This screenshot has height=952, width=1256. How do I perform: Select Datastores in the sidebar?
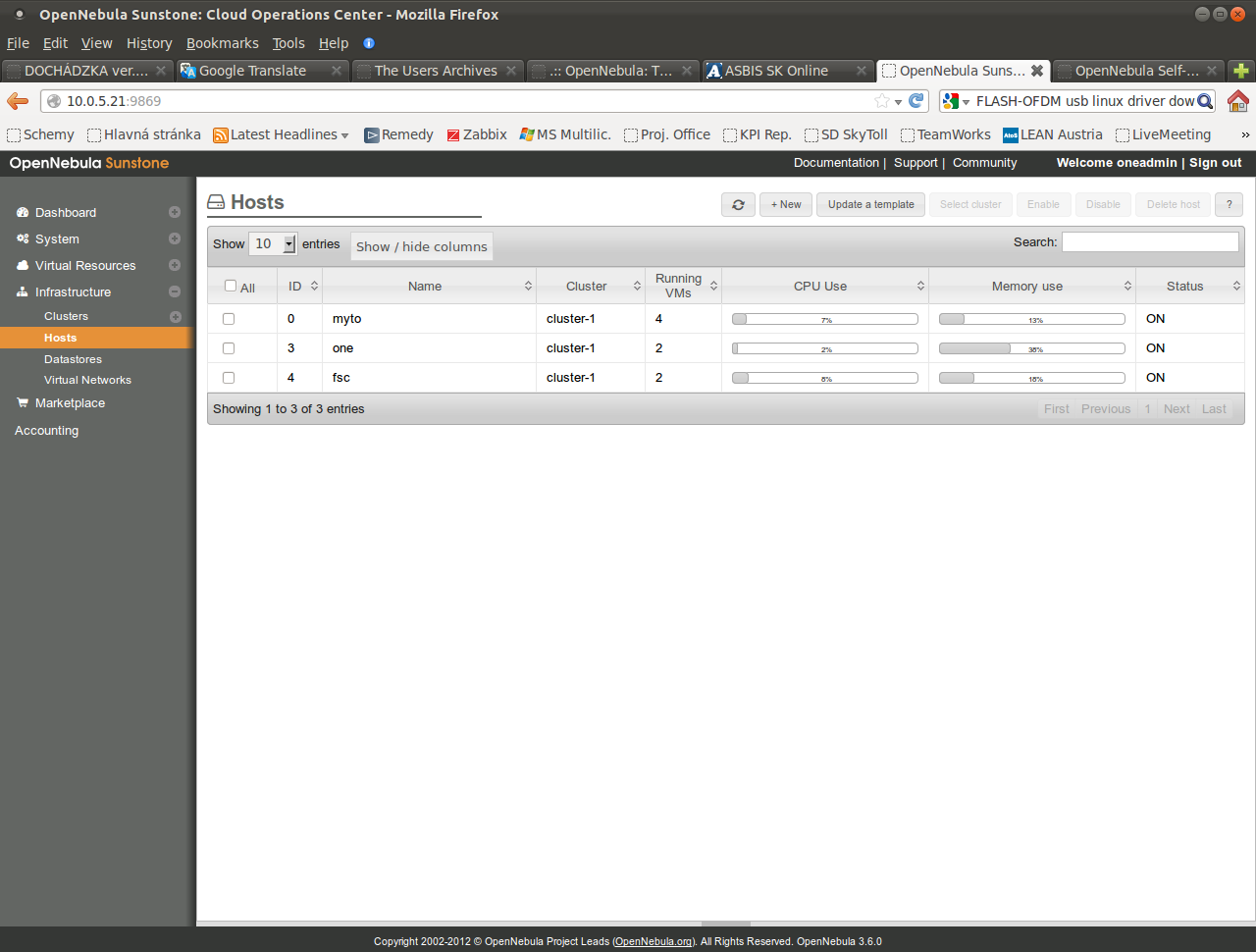(x=73, y=359)
